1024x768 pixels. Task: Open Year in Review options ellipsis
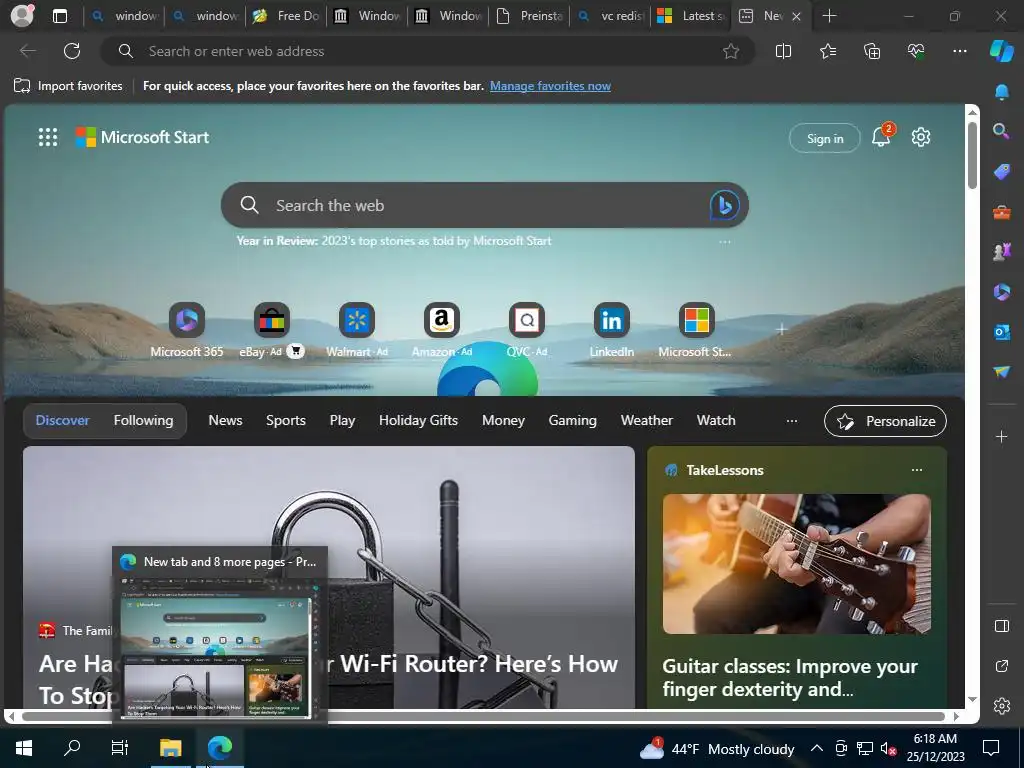point(724,241)
